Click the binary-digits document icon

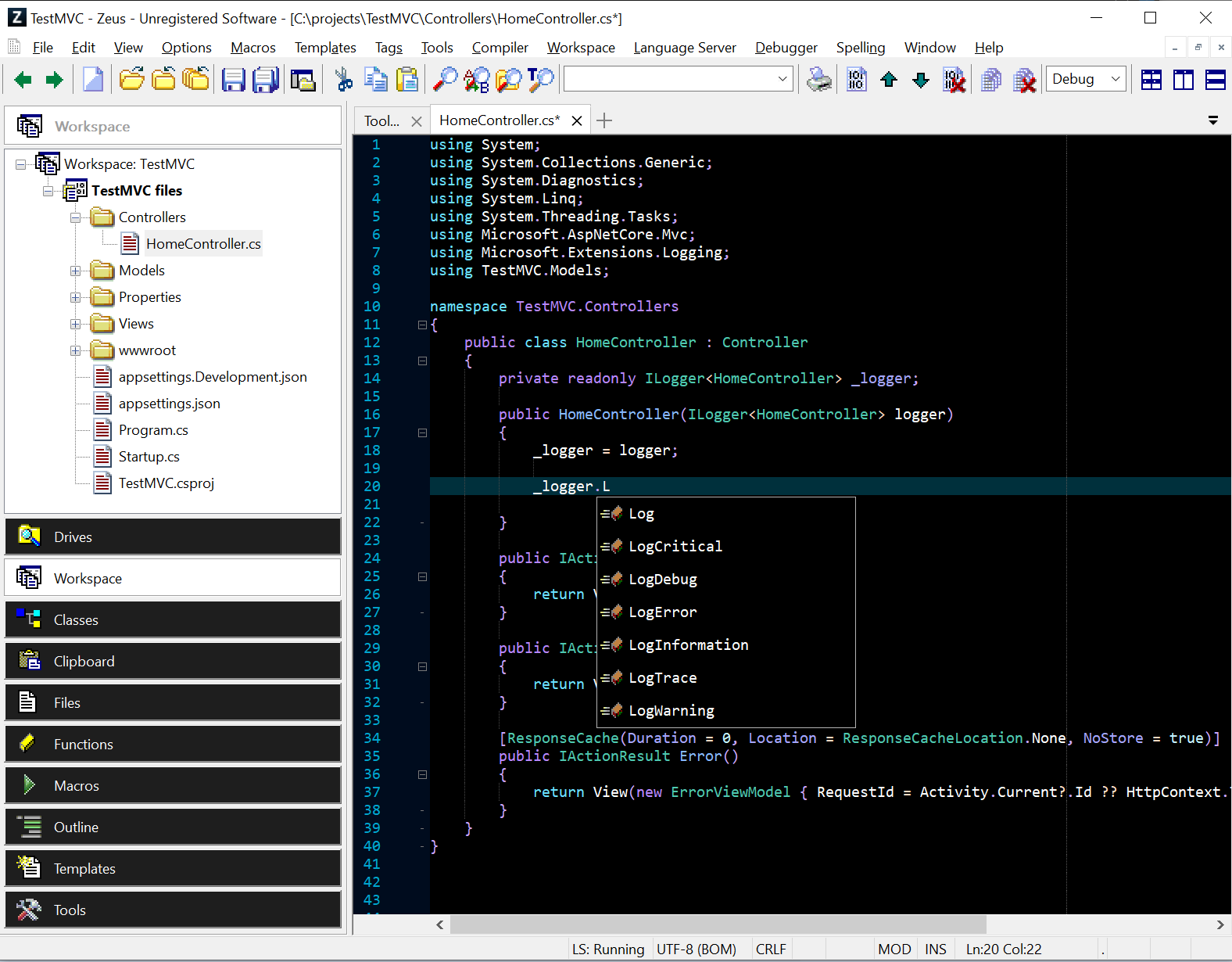pos(857,80)
